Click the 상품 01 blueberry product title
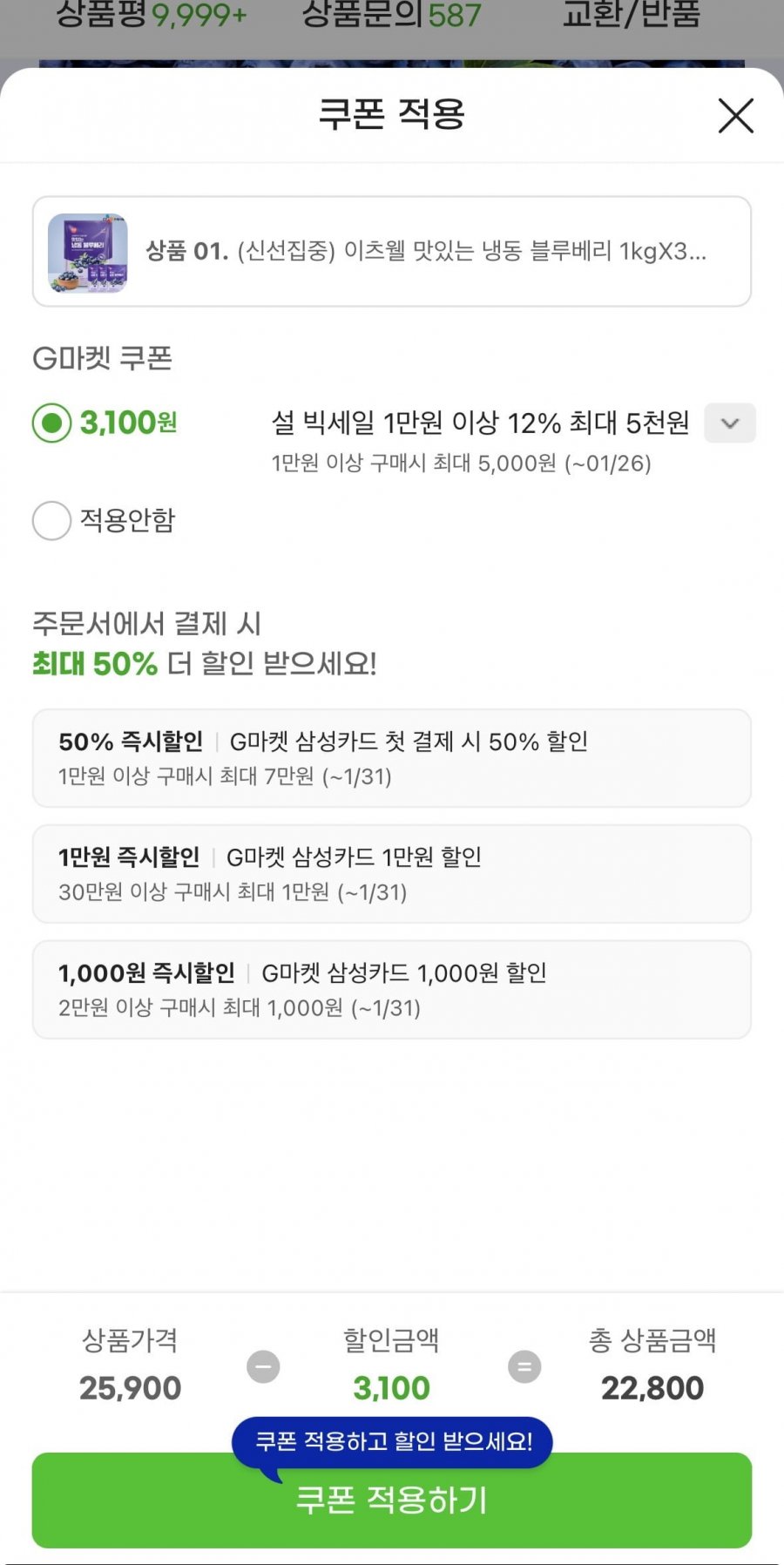The width and height of the screenshot is (784, 1565). 427,252
